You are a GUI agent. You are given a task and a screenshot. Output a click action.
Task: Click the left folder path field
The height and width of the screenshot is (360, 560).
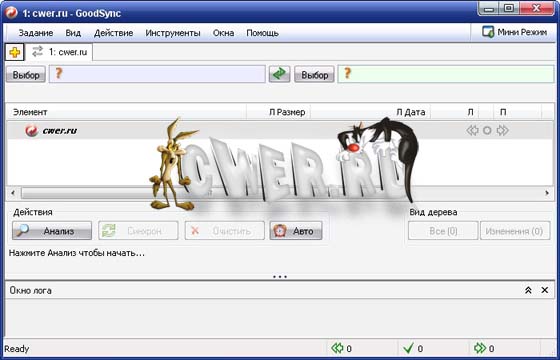pyautogui.click(x=157, y=74)
